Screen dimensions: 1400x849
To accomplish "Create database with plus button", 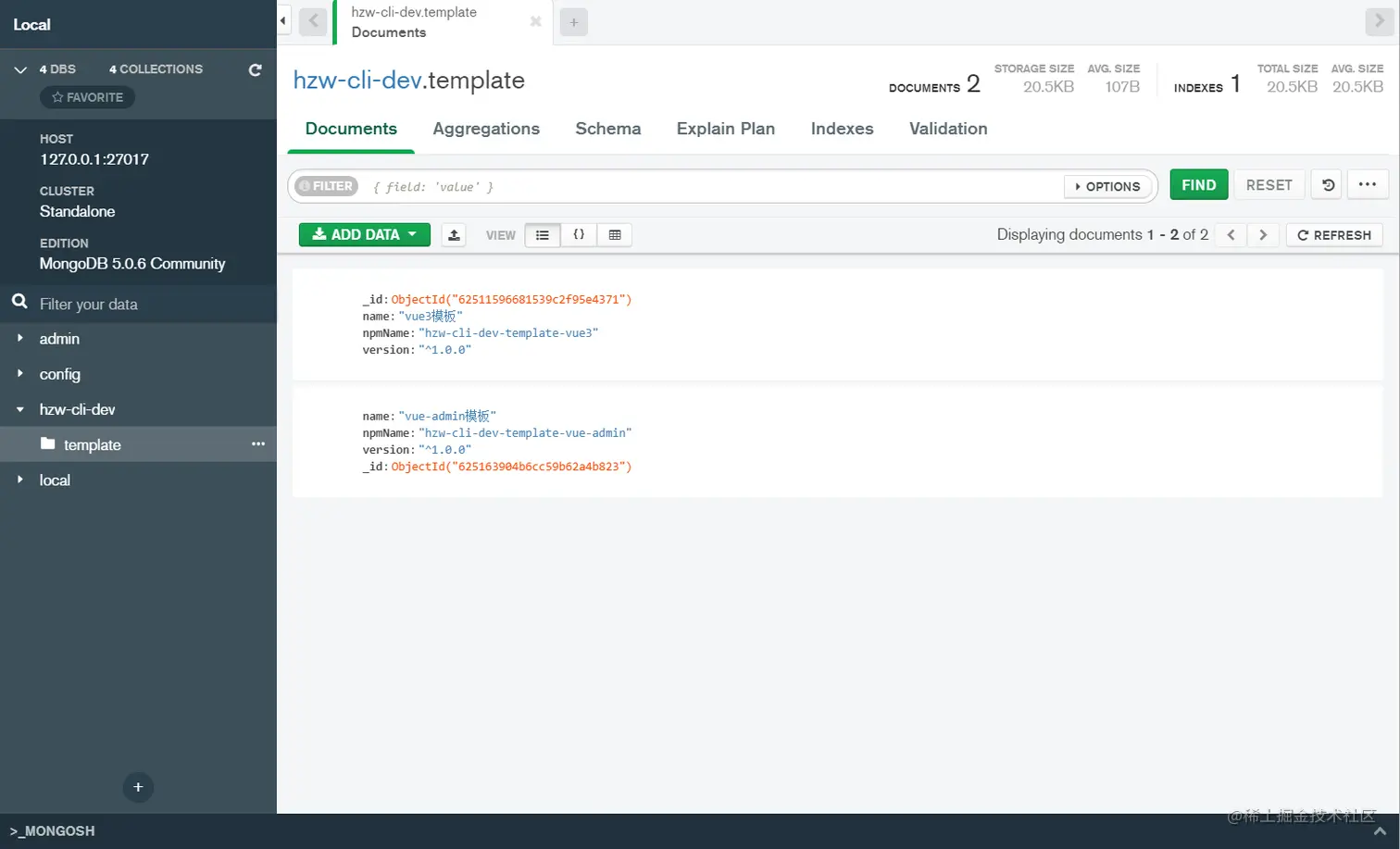I will pyautogui.click(x=138, y=787).
